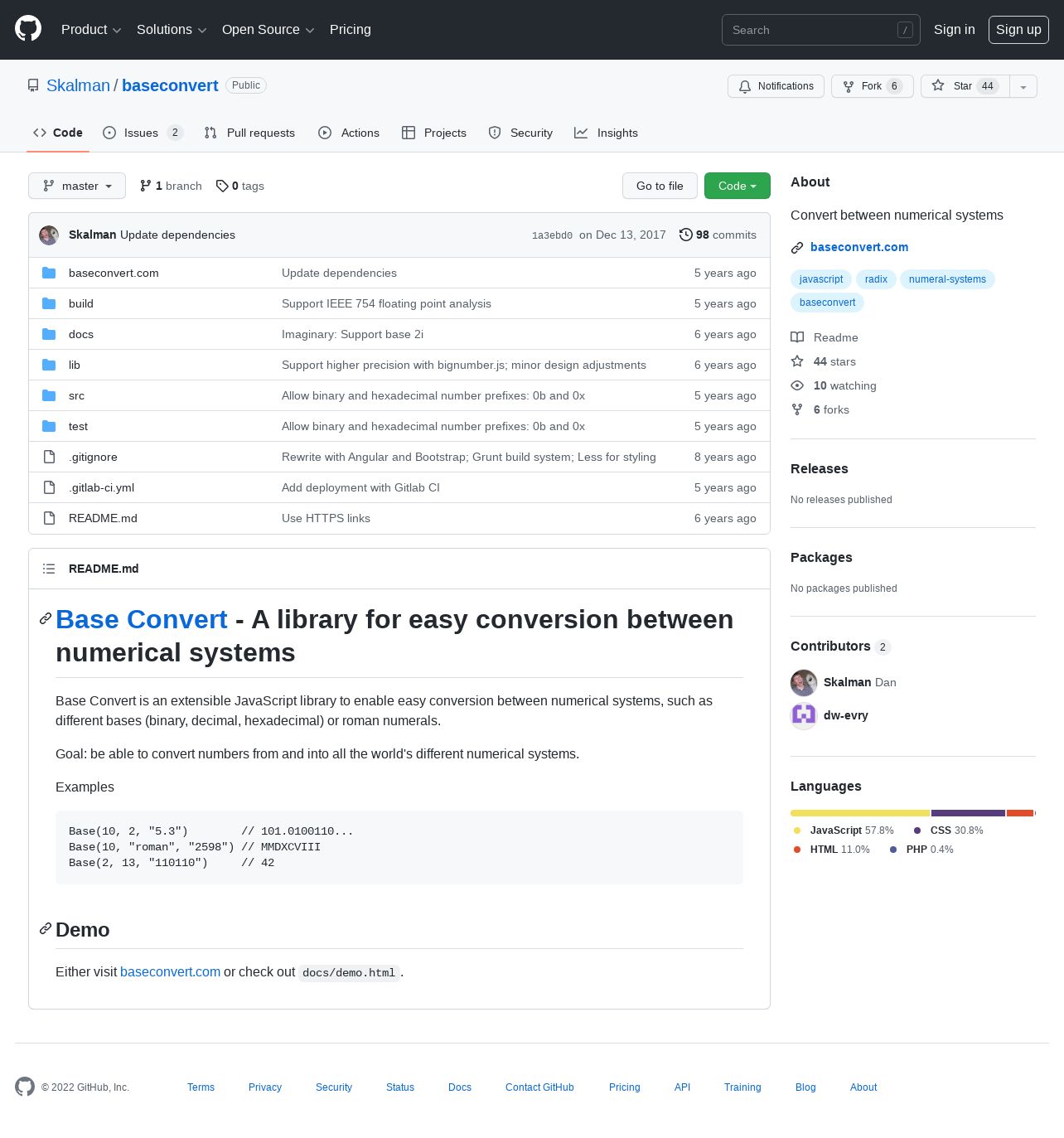Viewport: 1064px width, 1138px height.
Task: Click the file icon for README.md row
Action: [x=49, y=518]
